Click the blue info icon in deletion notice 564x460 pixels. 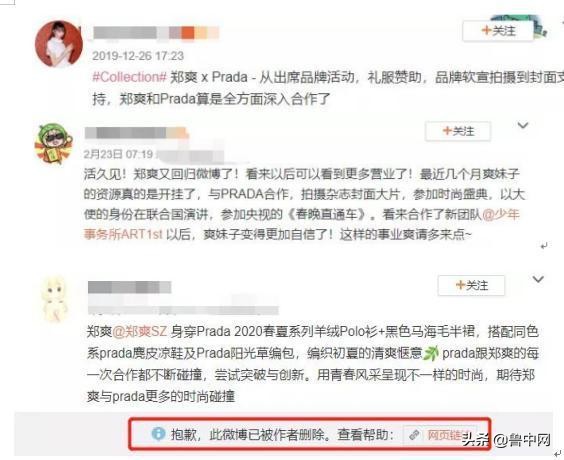click(x=158, y=434)
